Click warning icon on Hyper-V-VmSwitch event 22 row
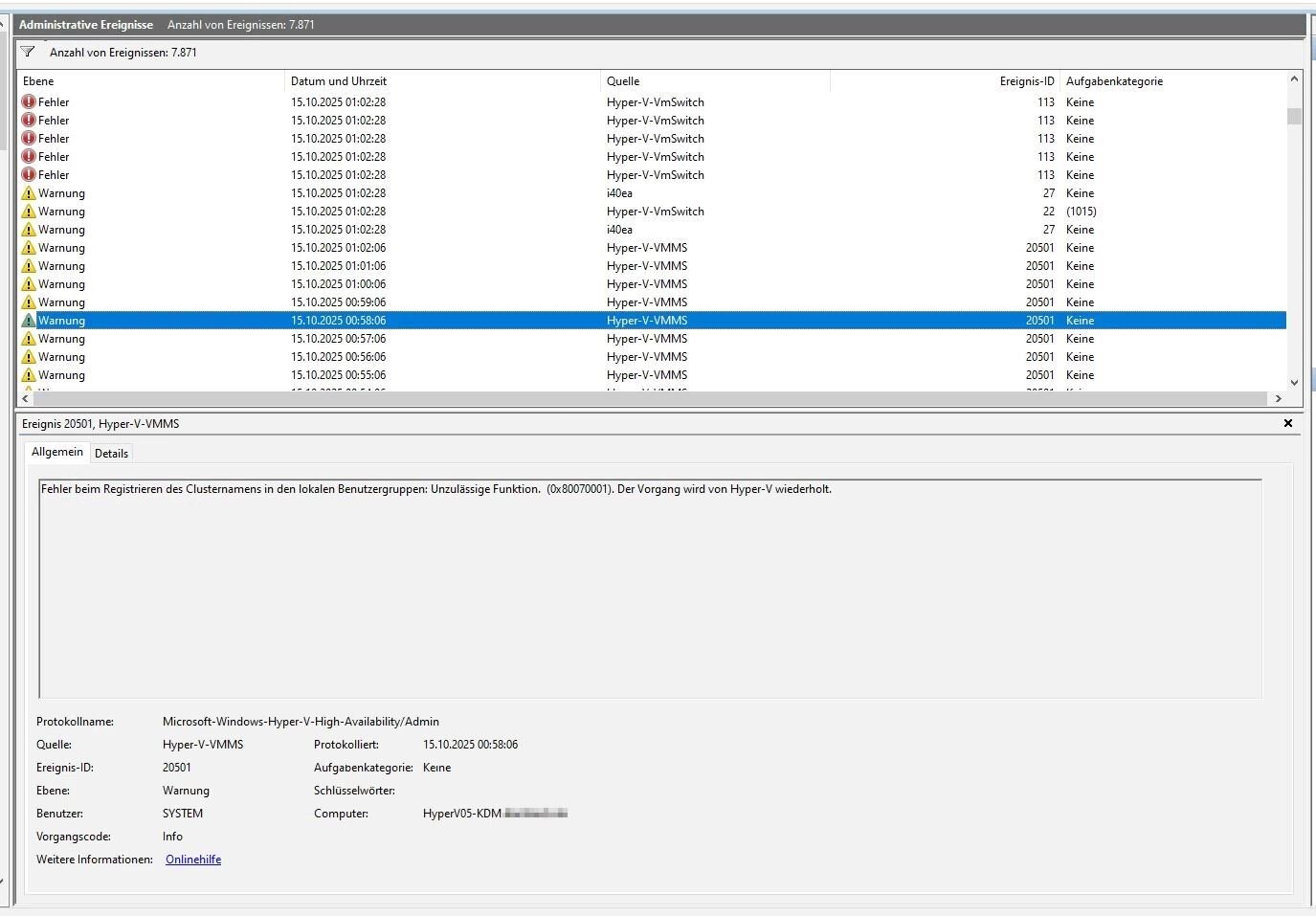Image resolution: width=1316 pixels, height=916 pixels. [29, 212]
